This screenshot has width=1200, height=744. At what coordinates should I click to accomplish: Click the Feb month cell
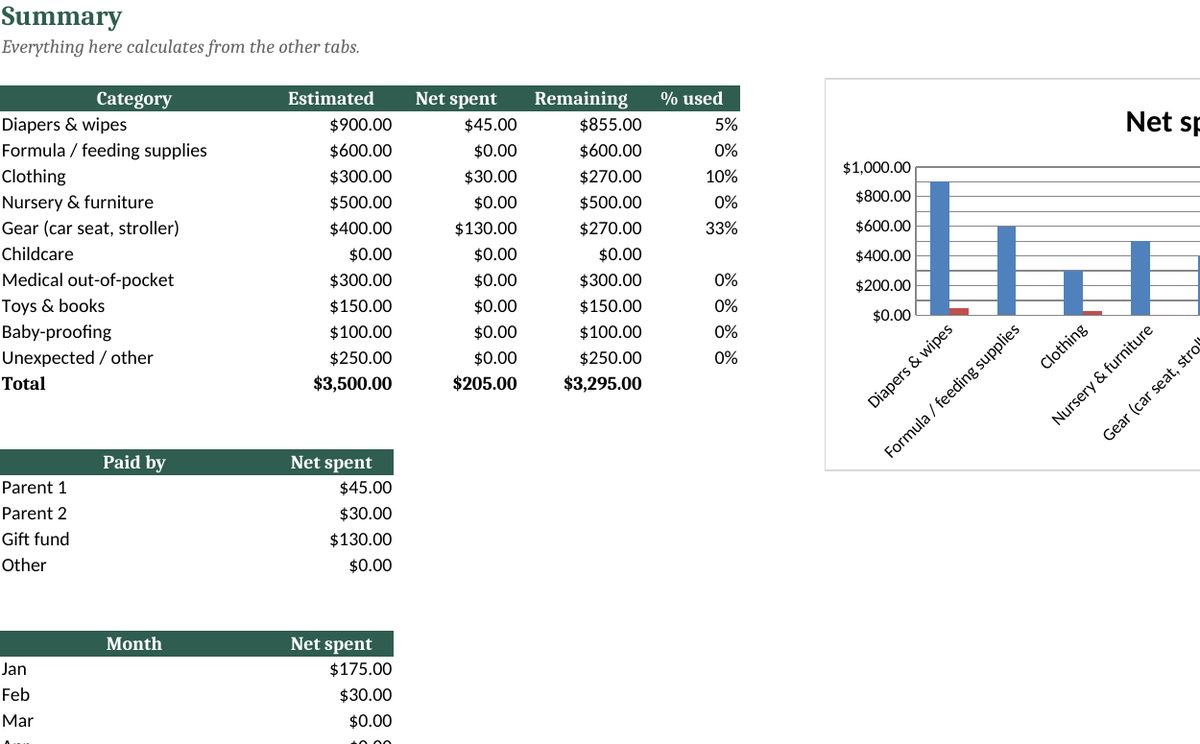[x=15, y=696]
